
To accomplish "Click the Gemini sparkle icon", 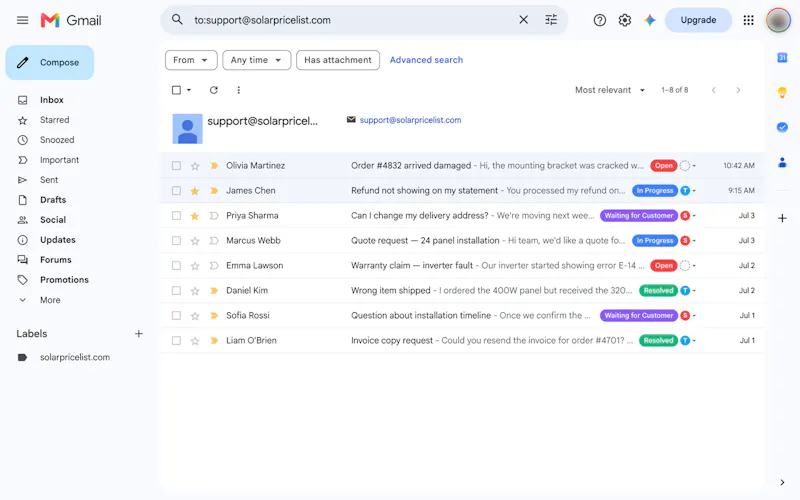I will (649, 20).
